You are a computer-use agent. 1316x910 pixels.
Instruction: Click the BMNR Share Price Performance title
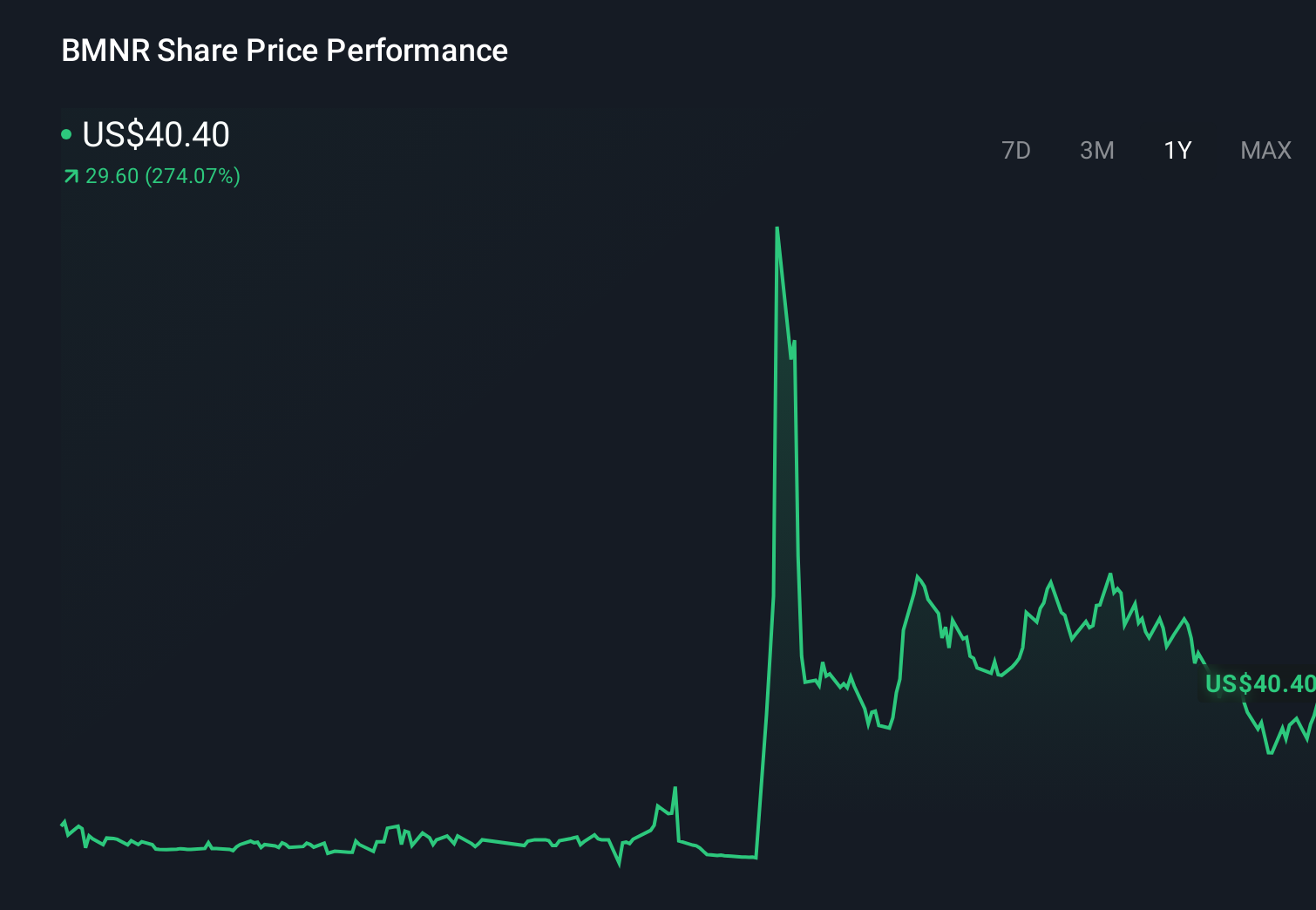284,51
